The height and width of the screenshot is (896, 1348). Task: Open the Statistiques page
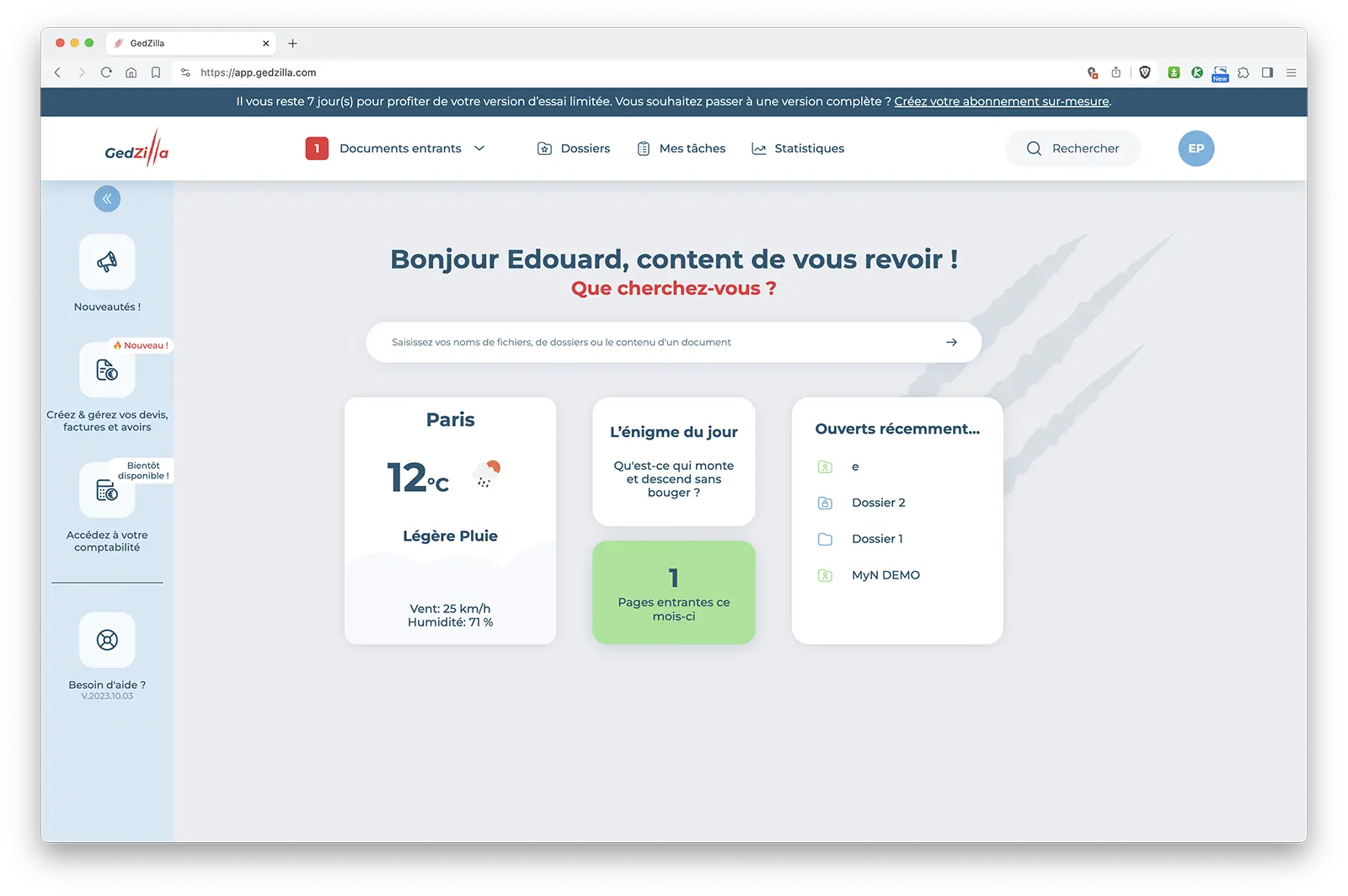[798, 148]
